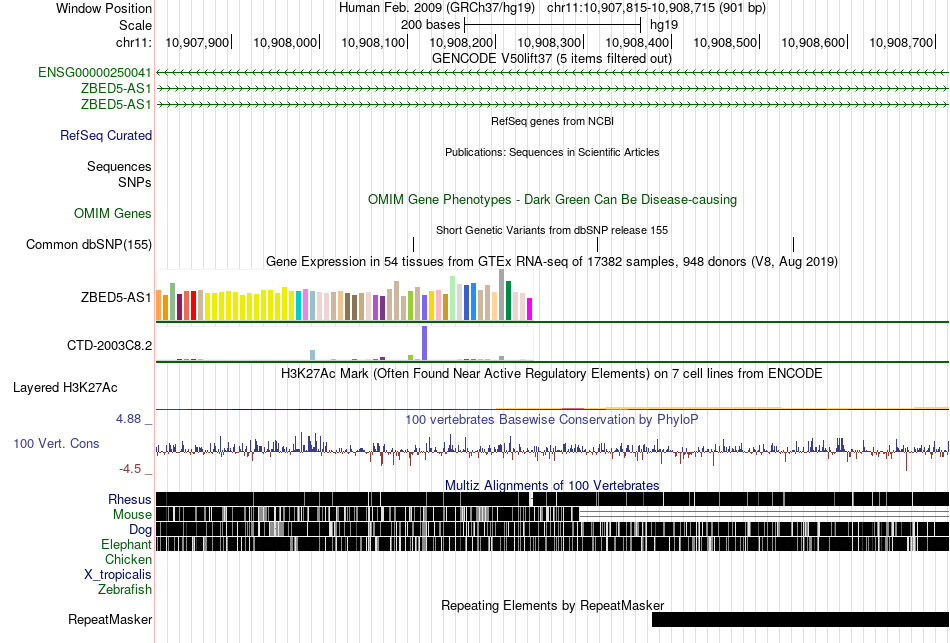
Task: Click the Rhesus species label
Action: (x=130, y=499)
